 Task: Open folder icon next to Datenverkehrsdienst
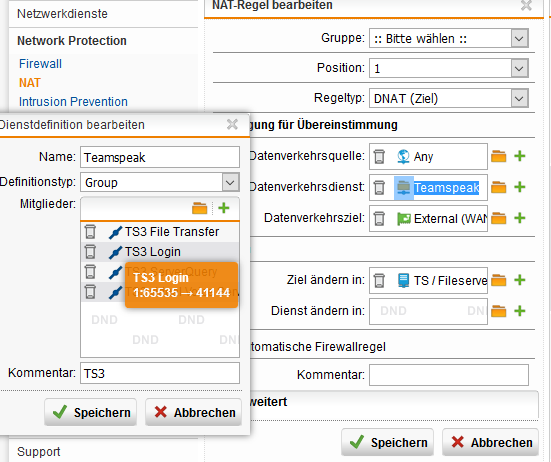pos(499,187)
